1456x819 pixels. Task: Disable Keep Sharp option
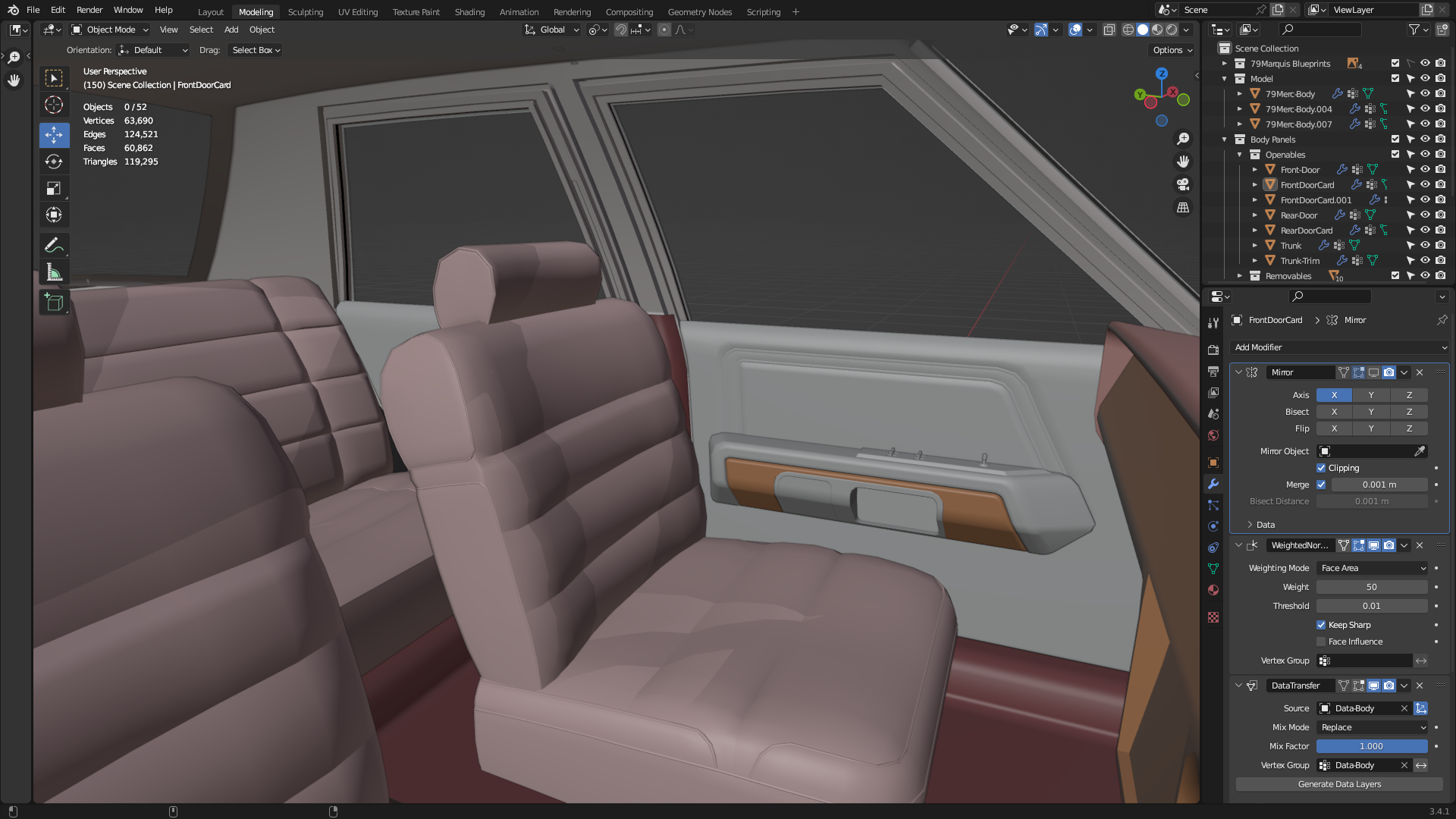[1321, 625]
